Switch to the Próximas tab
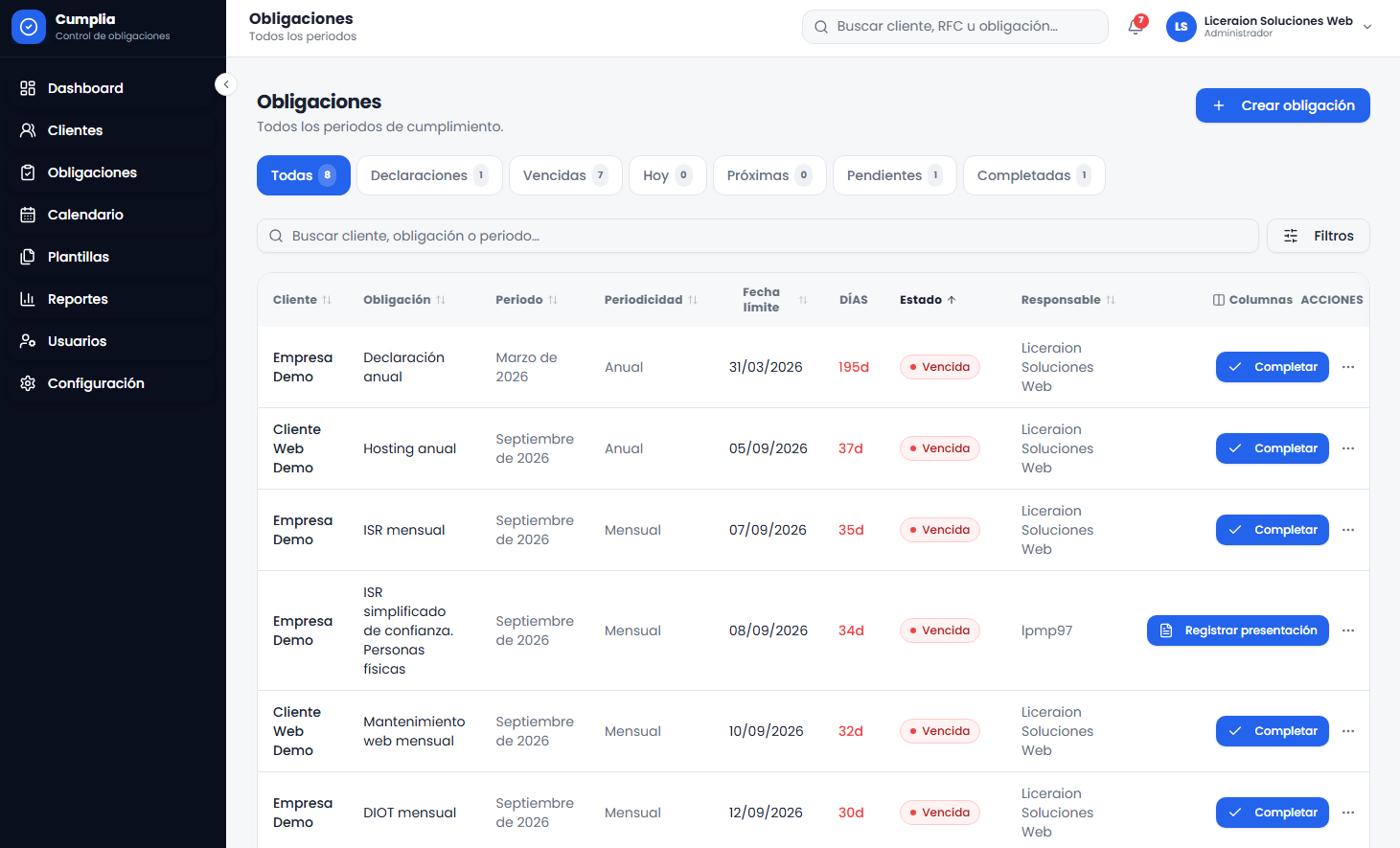The width and height of the screenshot is (1400, 848). [x=769, y=175]
